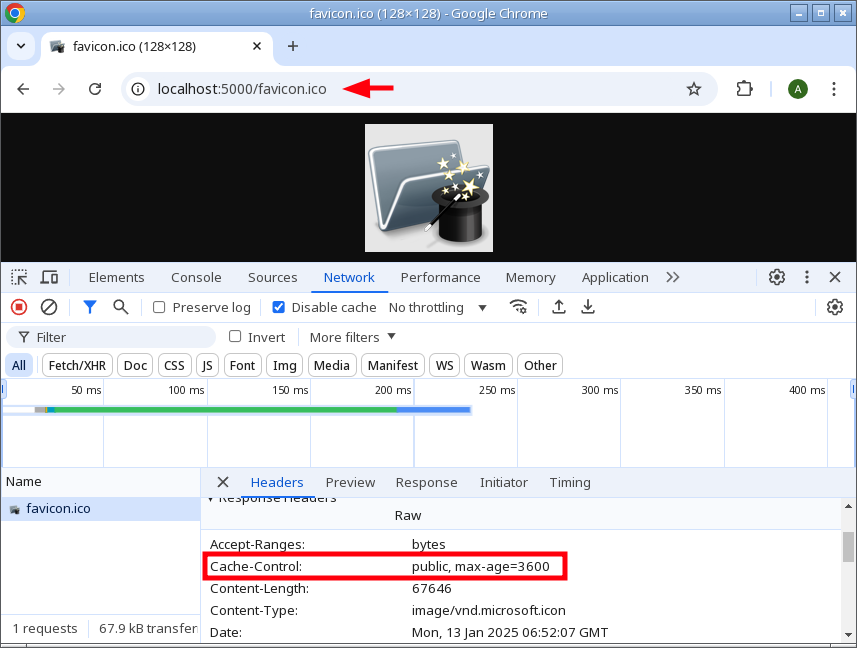This screenshot has width=857, height=648.
Task: Uncheck the Disable cache checkbox
Action: tap(279, 308)
